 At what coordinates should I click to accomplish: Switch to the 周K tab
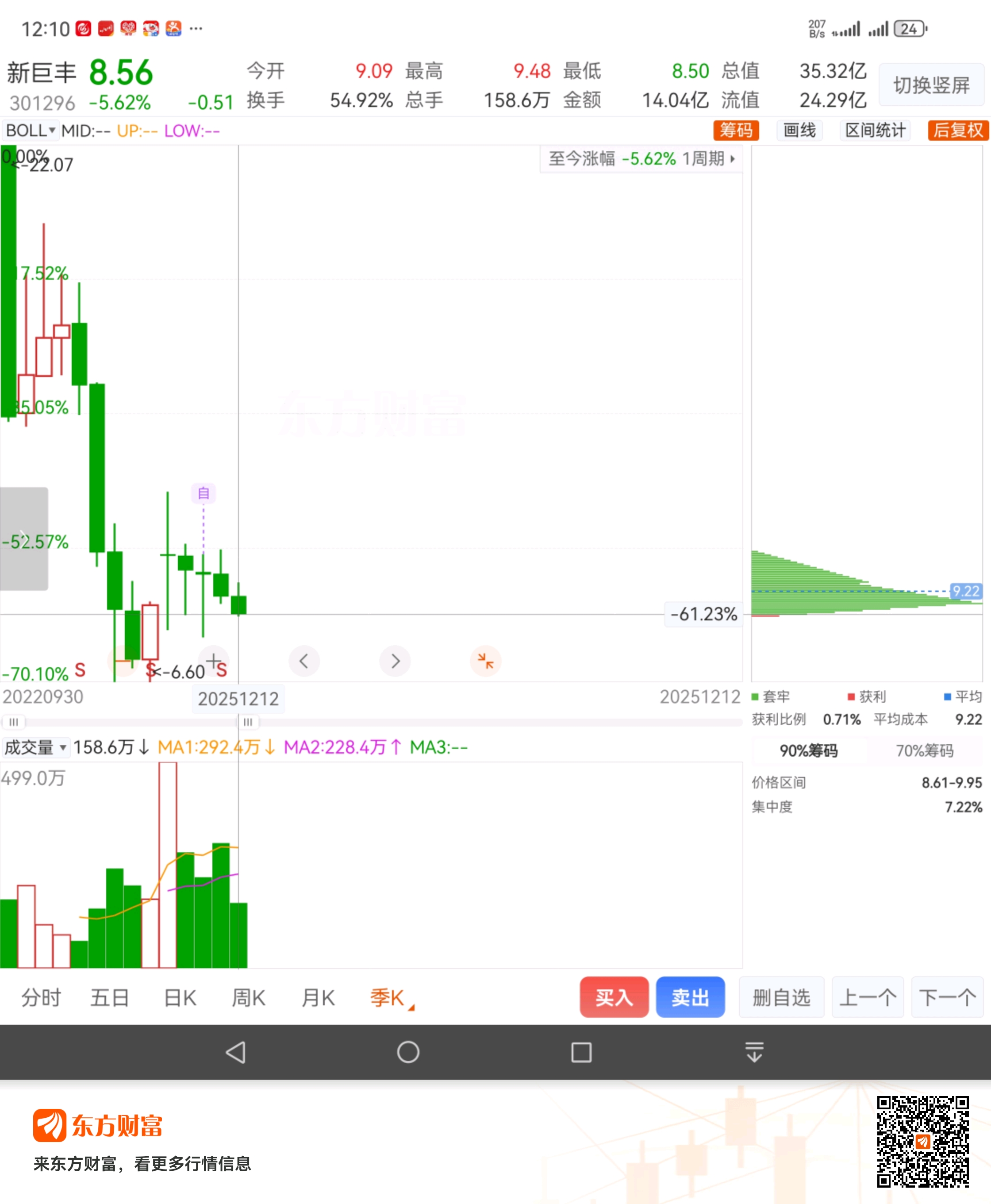click(x=248, y=997)
